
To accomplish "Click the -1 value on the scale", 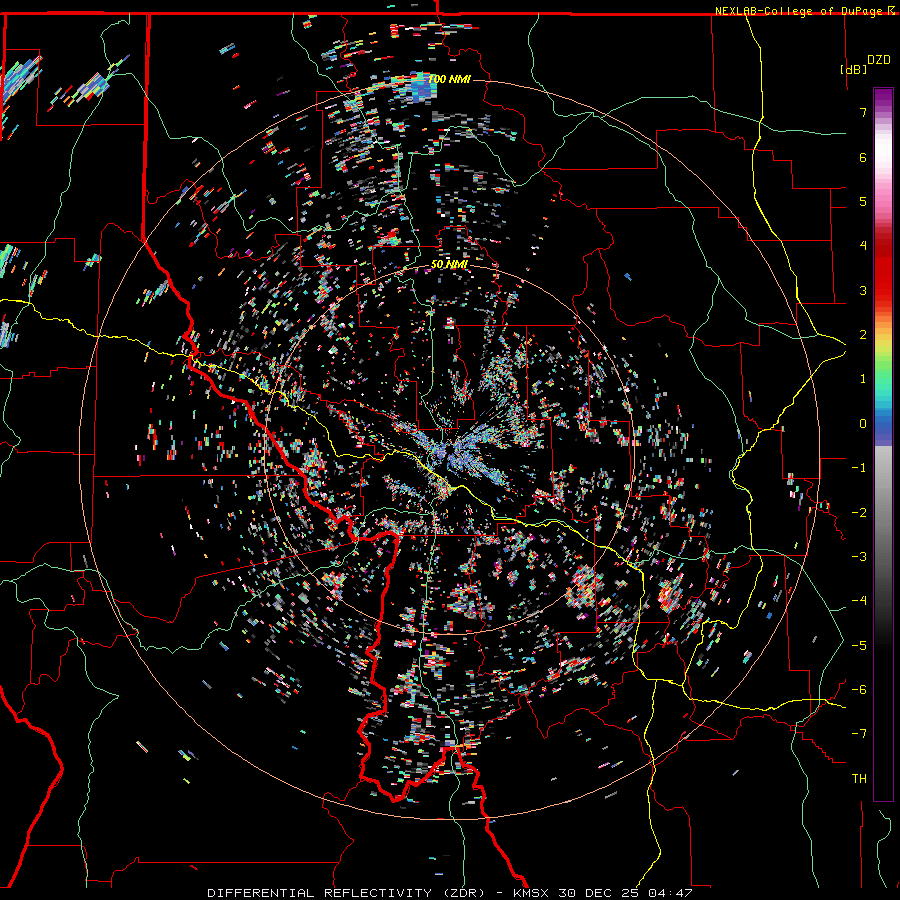I will [x=859, y=468].
